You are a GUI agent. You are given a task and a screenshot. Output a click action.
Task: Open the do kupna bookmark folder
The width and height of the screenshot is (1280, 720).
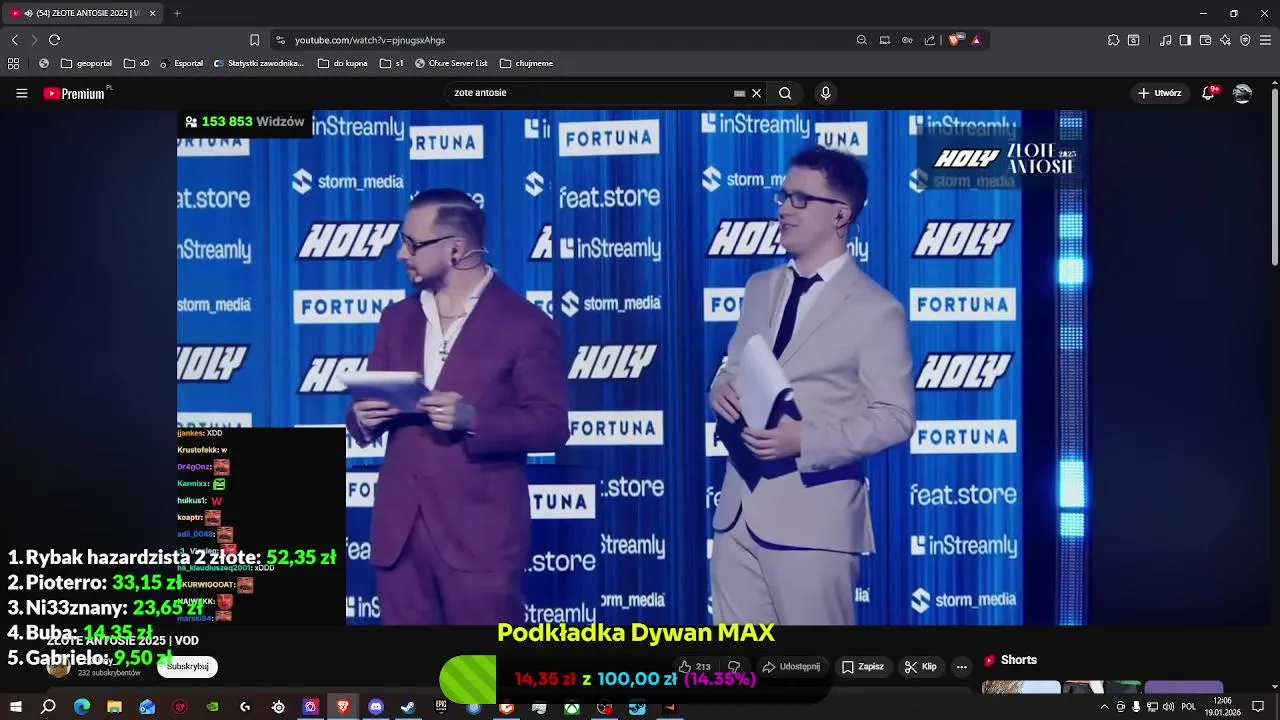point(343,63)
